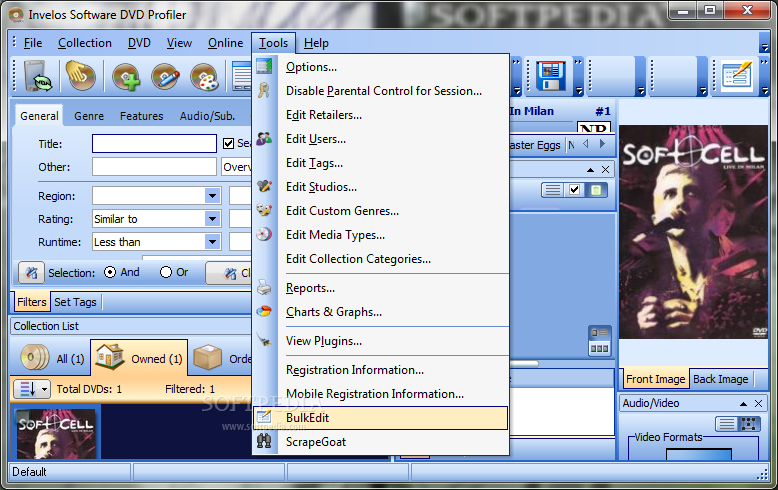
Task: Open the Runtime Less than dropdown
Action: tap(212, 242)
